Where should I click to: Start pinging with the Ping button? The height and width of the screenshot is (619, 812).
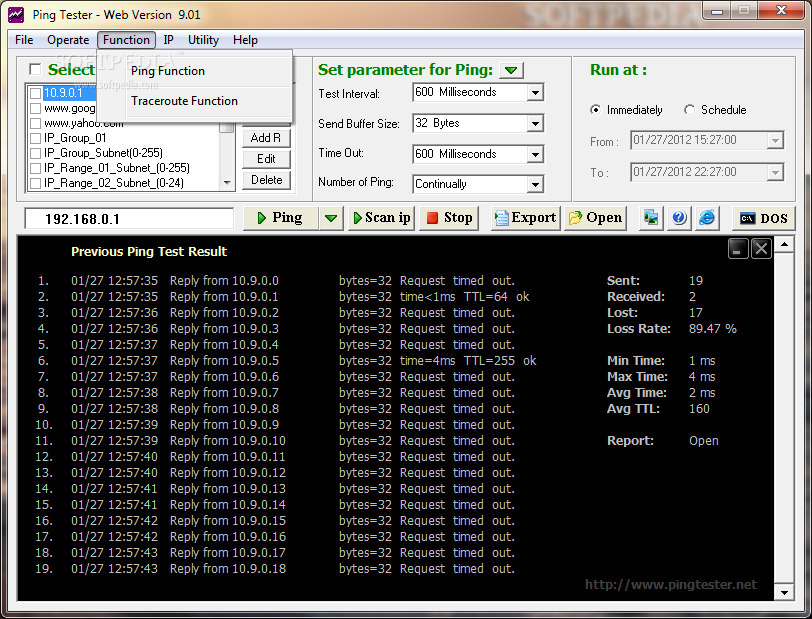pos(280,218)
